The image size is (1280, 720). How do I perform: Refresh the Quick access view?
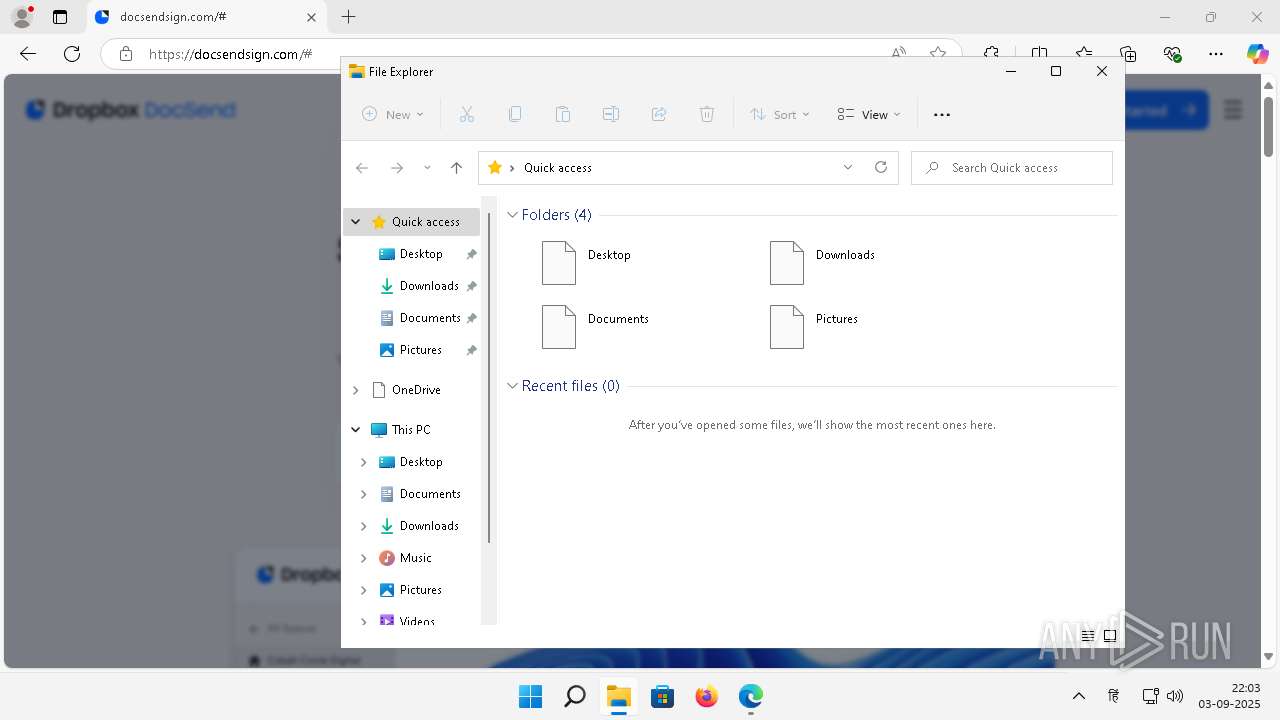click(881, 168)
